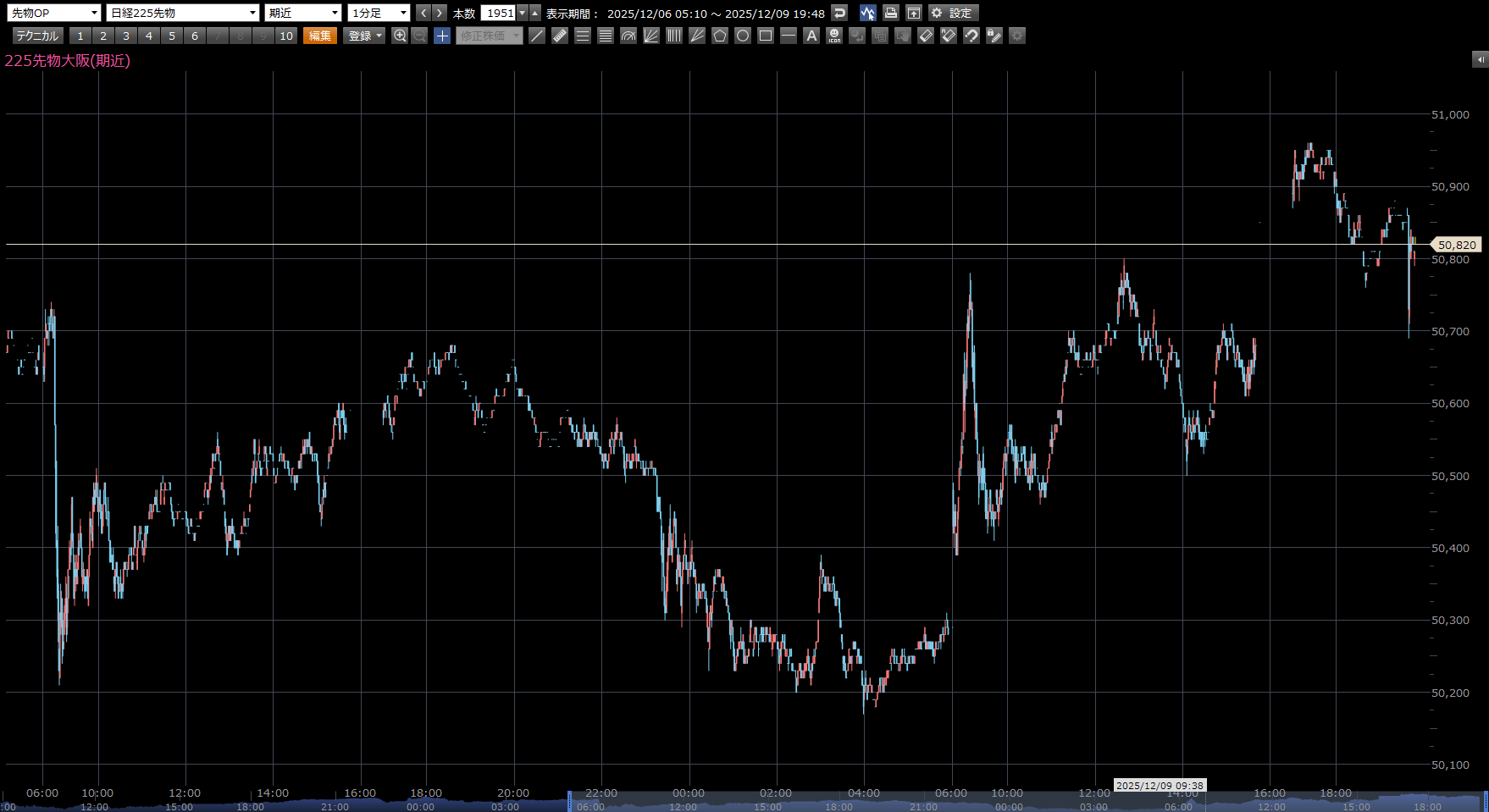The width and height of the screenshot is (1489, 812).
Task: Select technical preset number 10
Action: (286, 36)
